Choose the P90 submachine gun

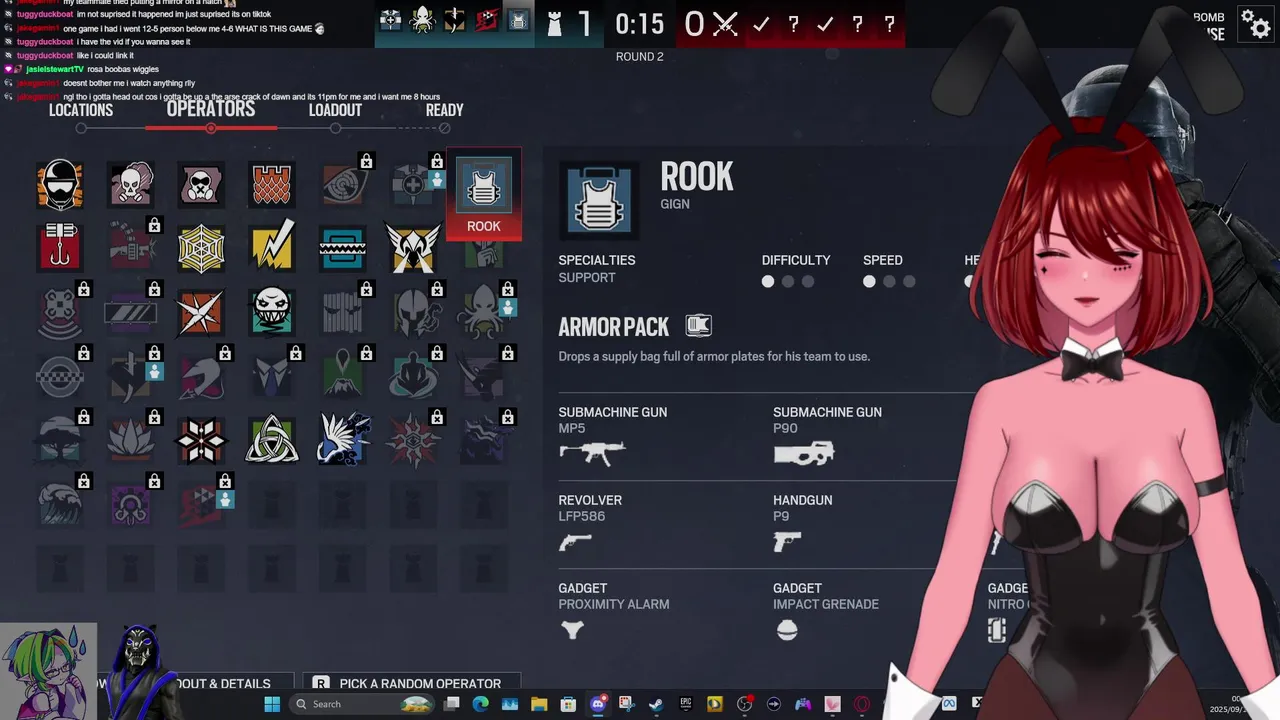(804, 453)
